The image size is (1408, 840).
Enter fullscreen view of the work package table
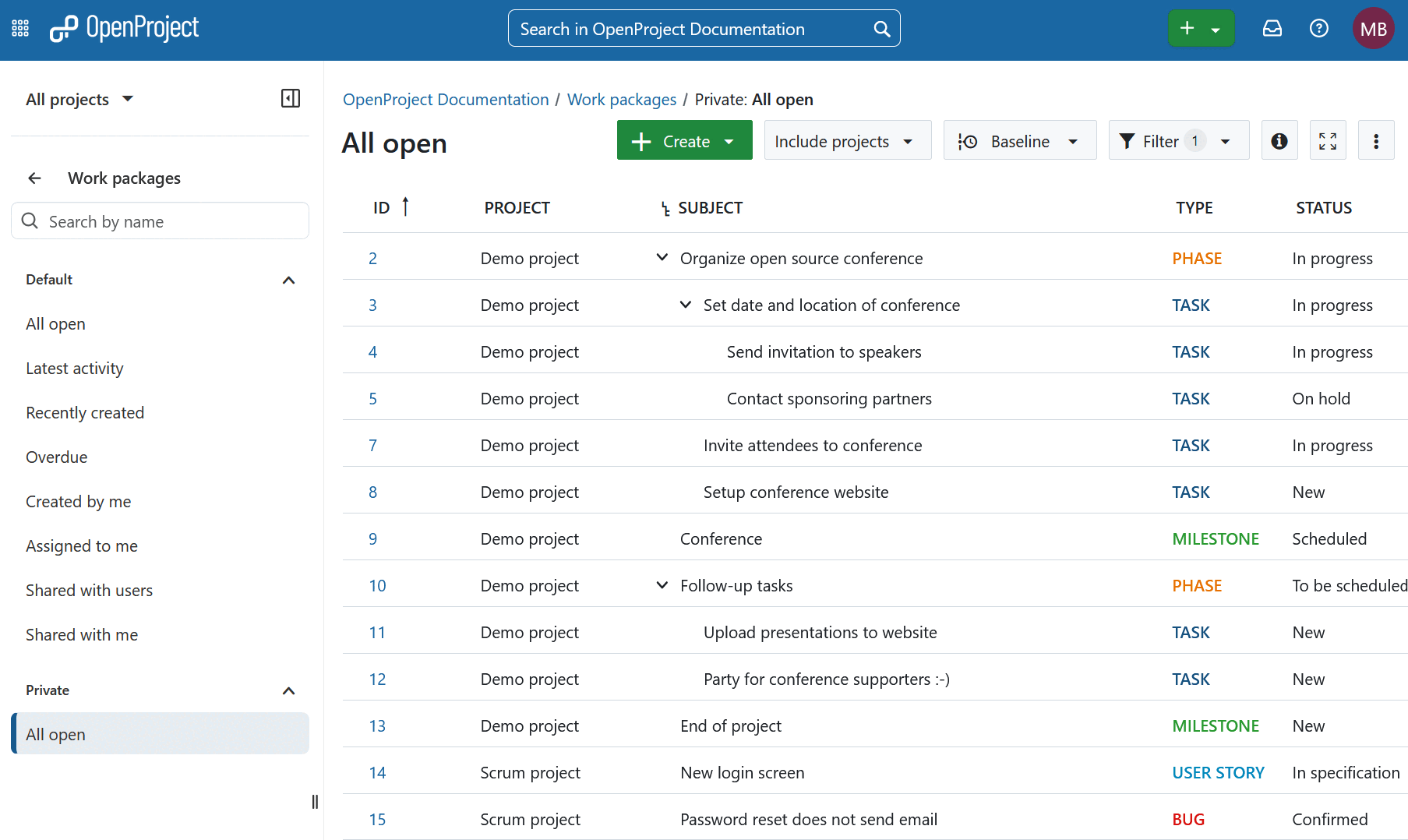(1328, 140)
